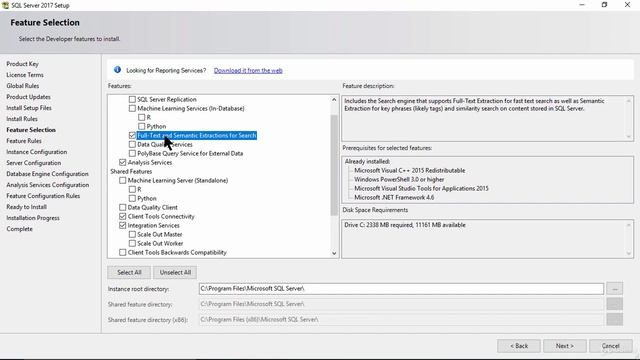Select the Already installed prerequisites node
Image resolution: width=640 pixels, height=360 pixels.
coord(367,161)
